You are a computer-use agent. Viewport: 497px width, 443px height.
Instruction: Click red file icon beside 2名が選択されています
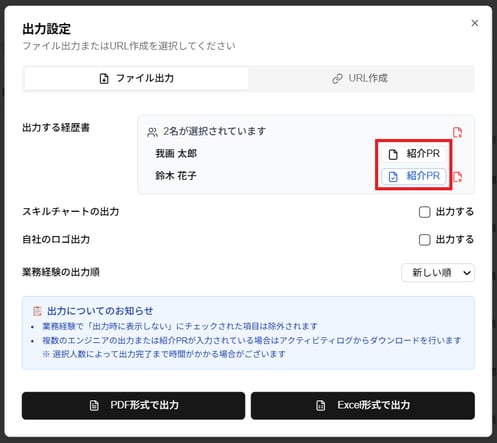pyautogui.click(x=458, y=132)
